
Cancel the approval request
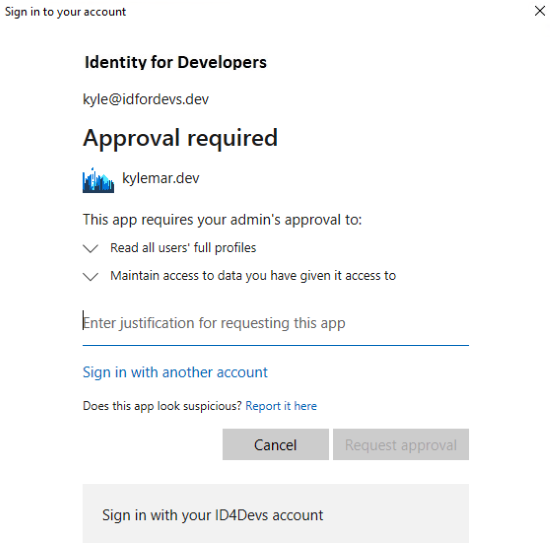pos(276,444)
